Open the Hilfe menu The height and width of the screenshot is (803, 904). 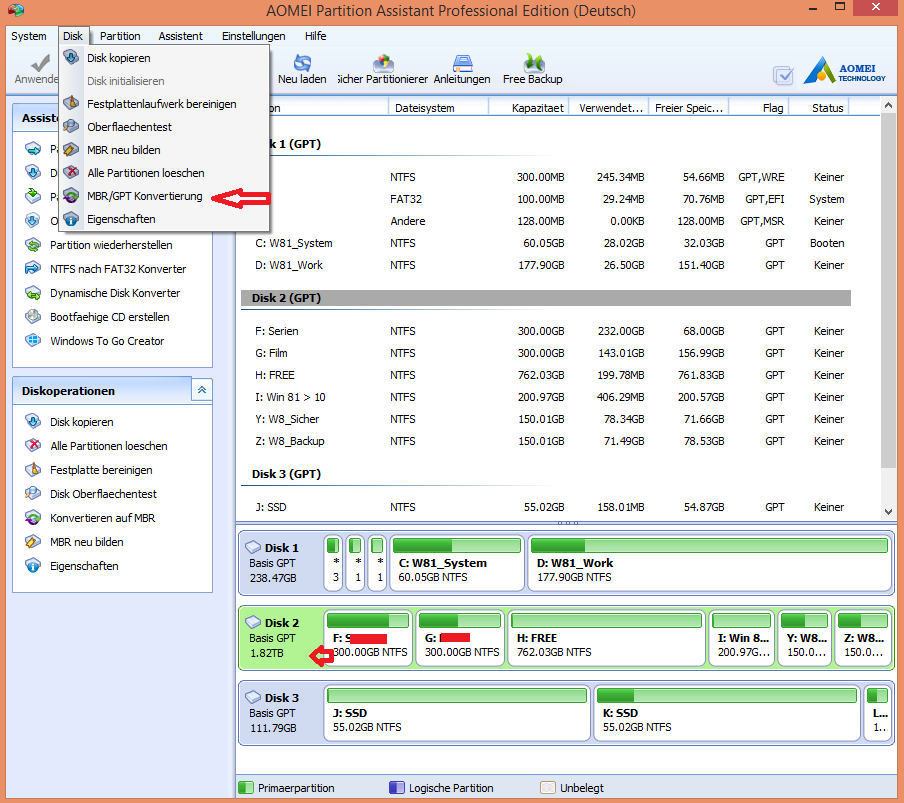tap(315, 36)
